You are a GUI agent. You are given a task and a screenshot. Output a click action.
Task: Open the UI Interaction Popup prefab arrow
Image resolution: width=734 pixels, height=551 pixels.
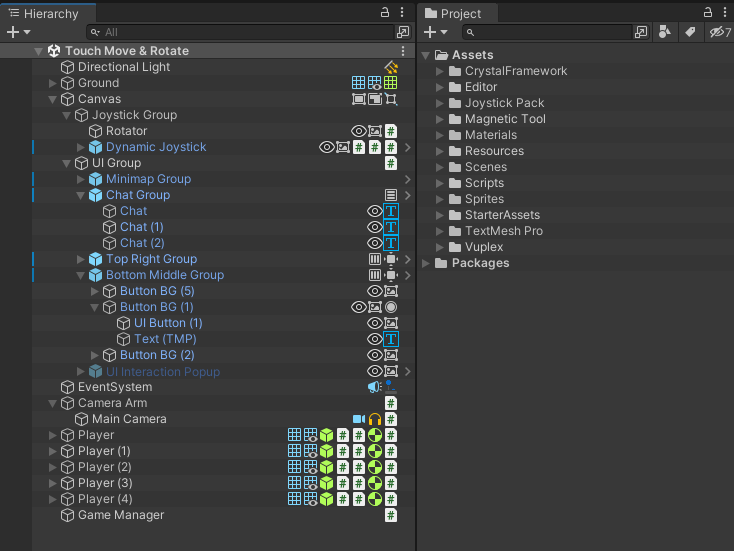(x=408, y=371)
